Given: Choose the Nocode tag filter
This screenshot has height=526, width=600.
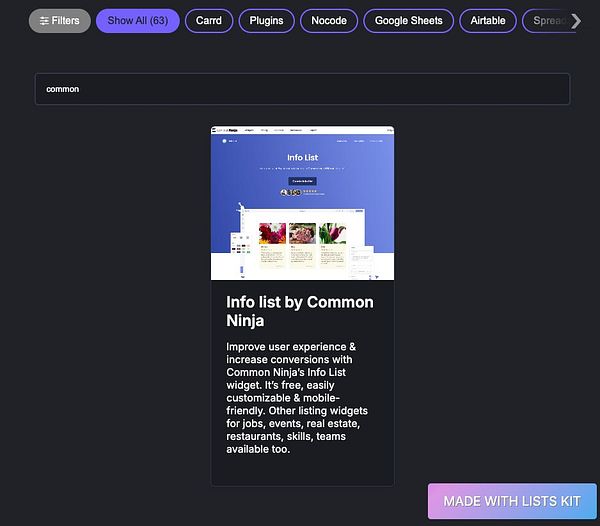Looking at the screenshot, I should point(329,21).
